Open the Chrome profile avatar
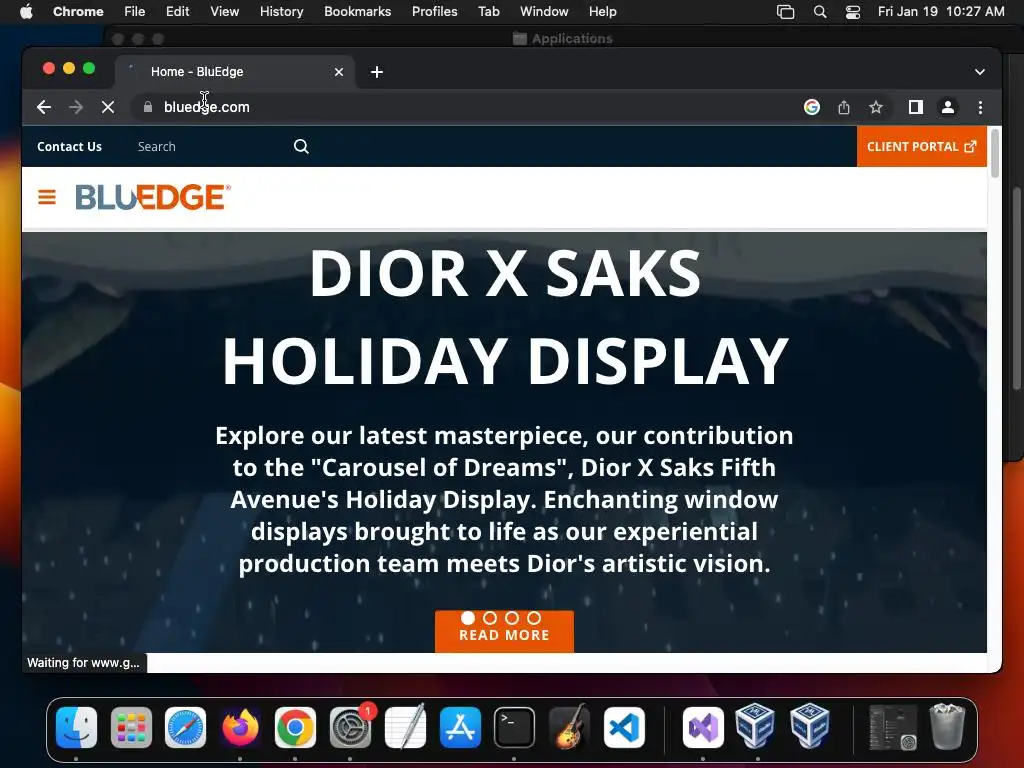Image resolution: width=1024 pixels, height=768 pixels. pos(948,107)
